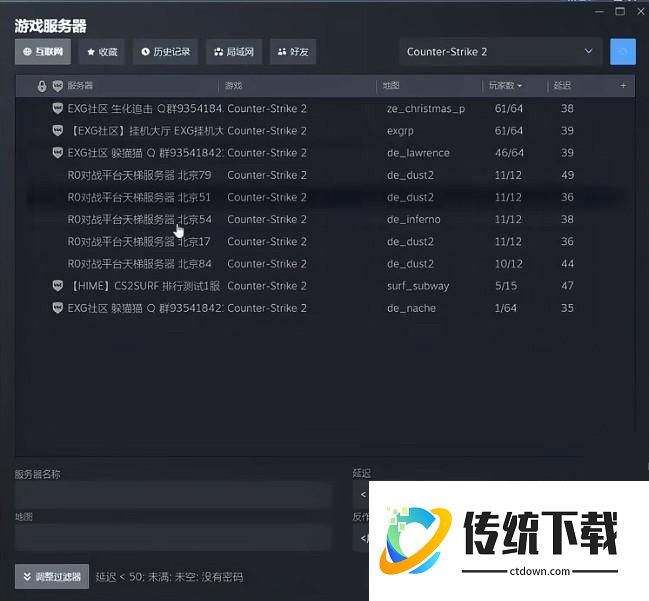
Task: Switch to the 互联网 tab
Action: coord(43,52)
